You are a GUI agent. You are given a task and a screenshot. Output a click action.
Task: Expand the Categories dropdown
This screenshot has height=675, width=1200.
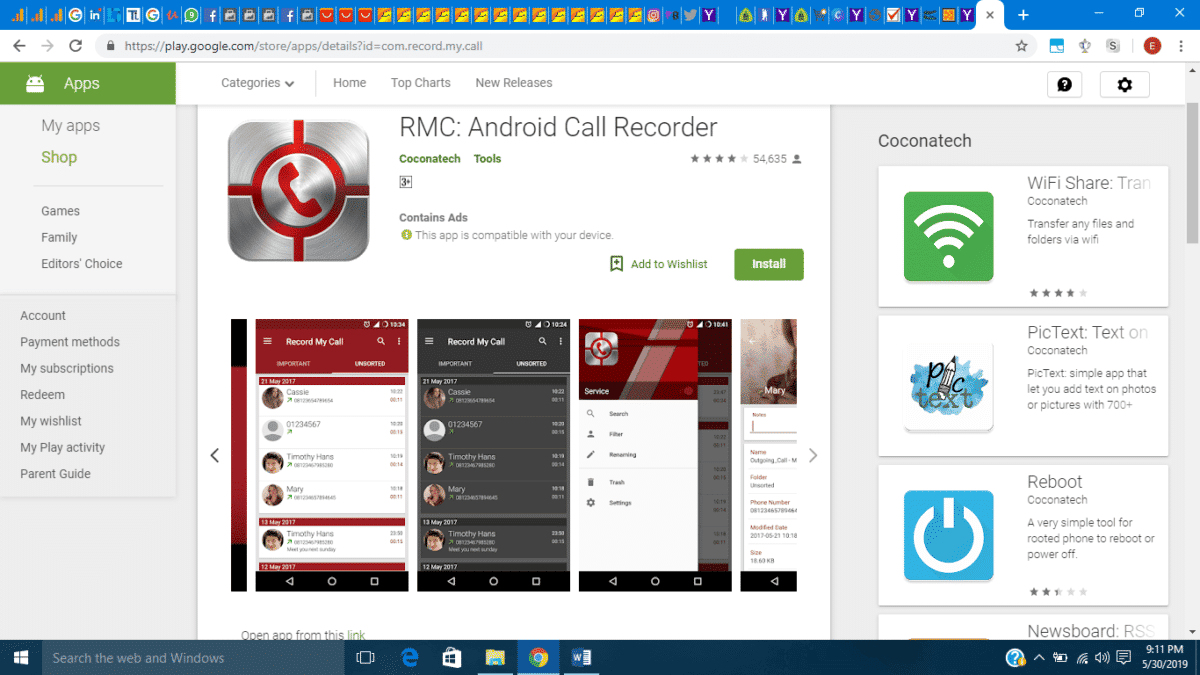tap(257, 83)
